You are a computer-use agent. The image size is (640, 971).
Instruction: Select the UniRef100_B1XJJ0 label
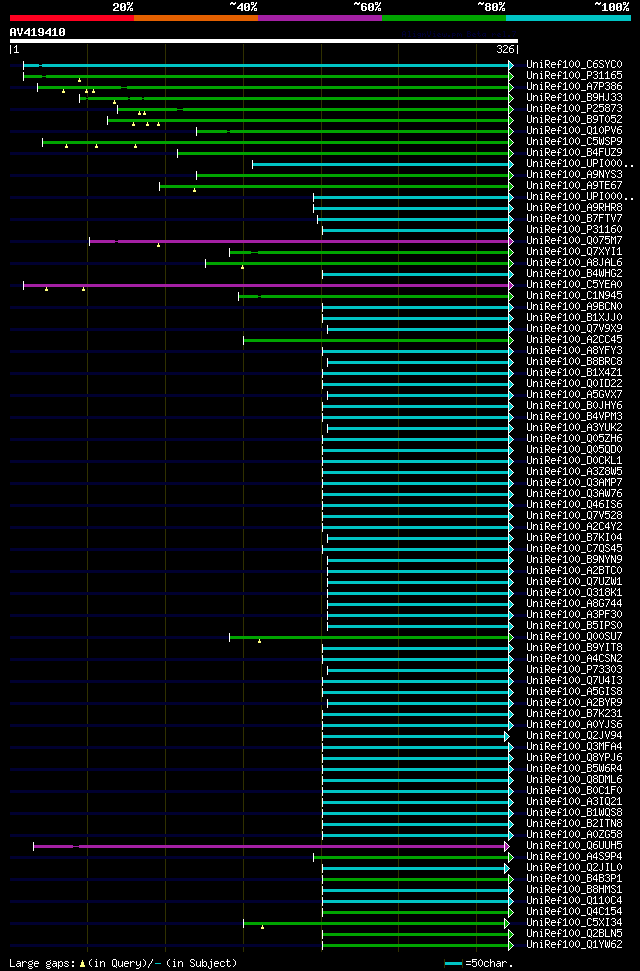tap(574, 318)
